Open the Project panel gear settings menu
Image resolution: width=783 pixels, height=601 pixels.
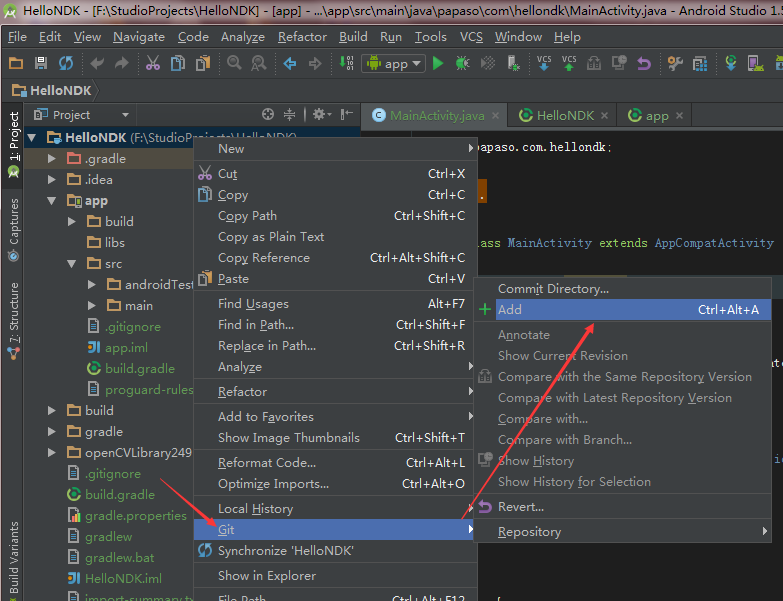click(322, 114)
